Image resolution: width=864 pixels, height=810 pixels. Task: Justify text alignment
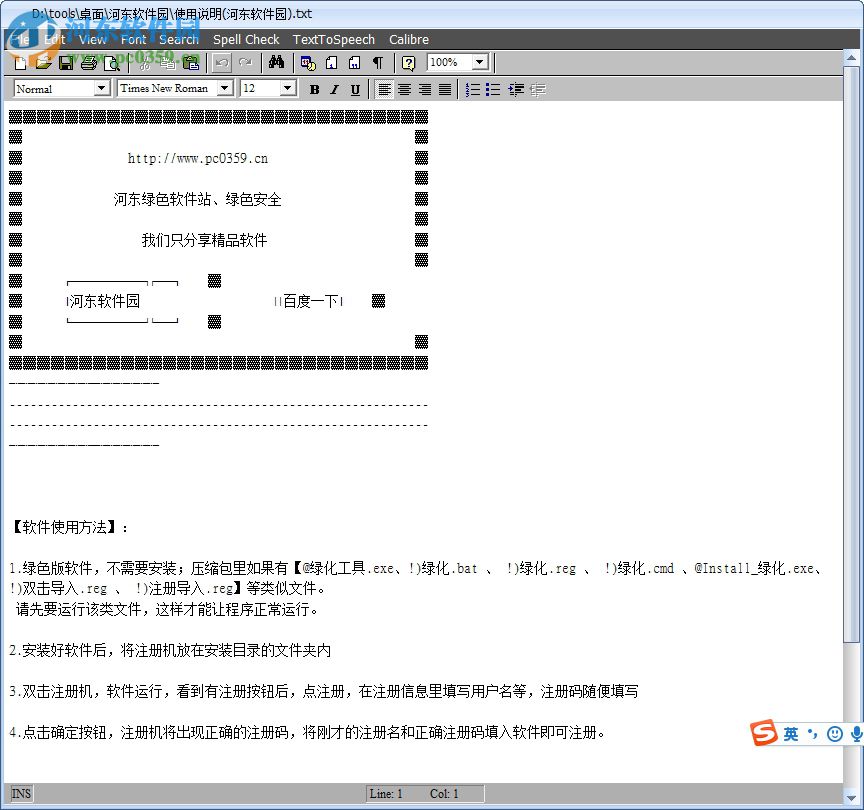pyautogui.click(x=445, y=89)
